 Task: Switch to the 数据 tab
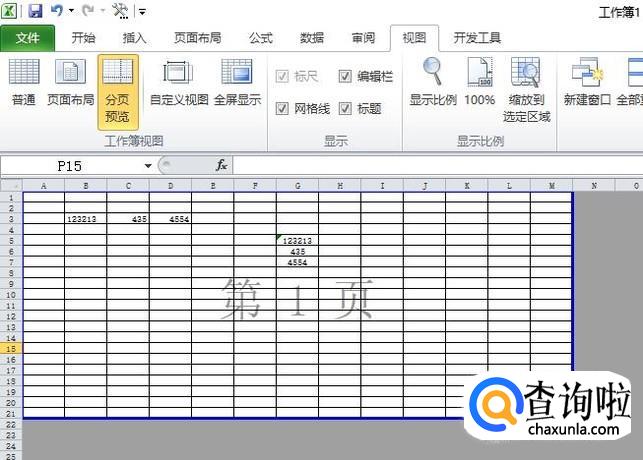tap(312, 38)
